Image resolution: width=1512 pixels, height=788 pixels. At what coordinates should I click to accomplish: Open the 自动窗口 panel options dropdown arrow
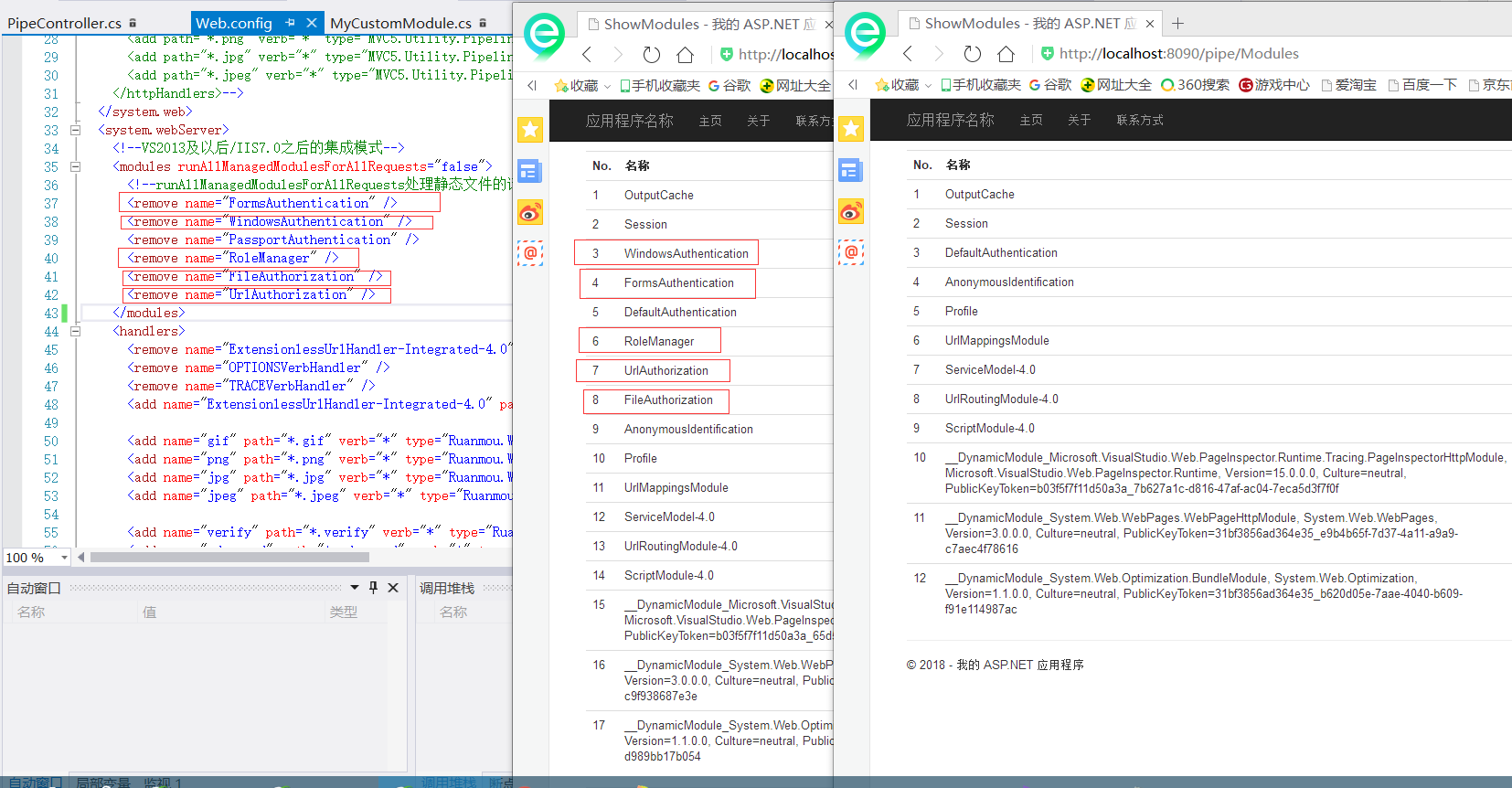(x=355, y=588)
